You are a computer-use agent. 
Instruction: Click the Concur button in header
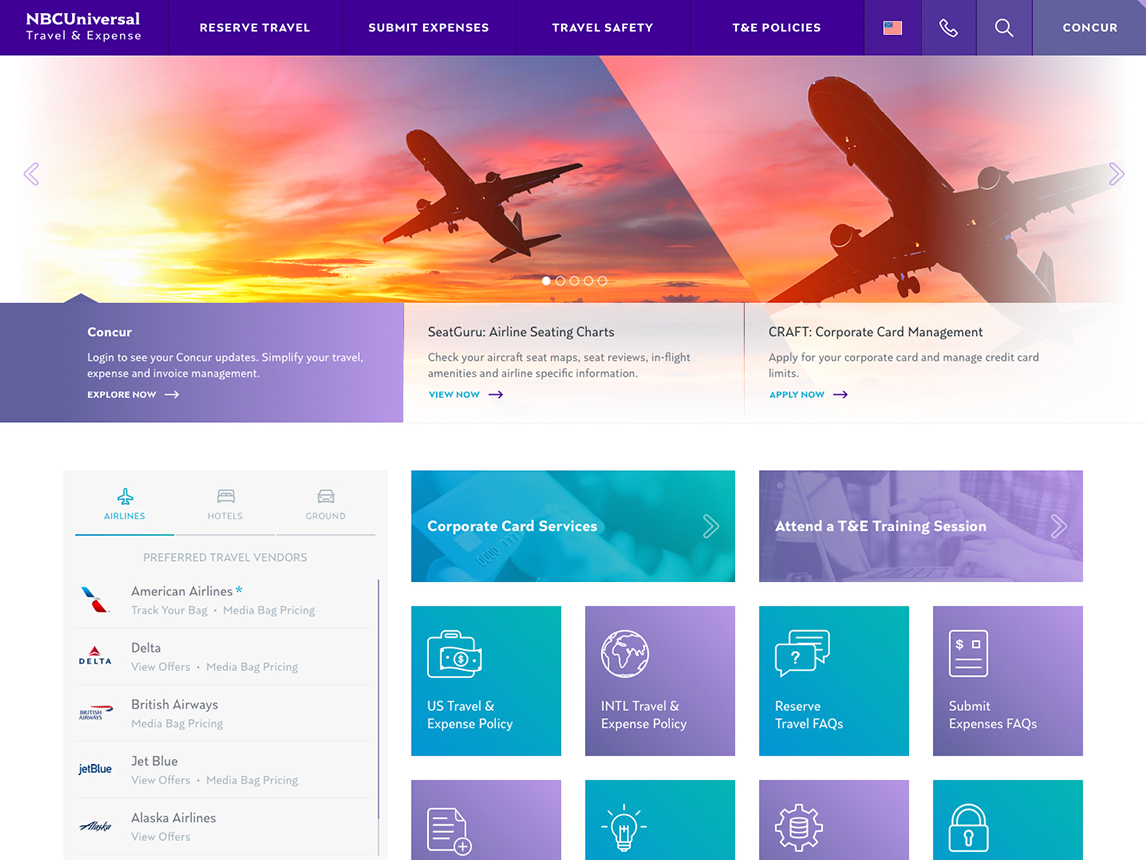coord(1089,28)
